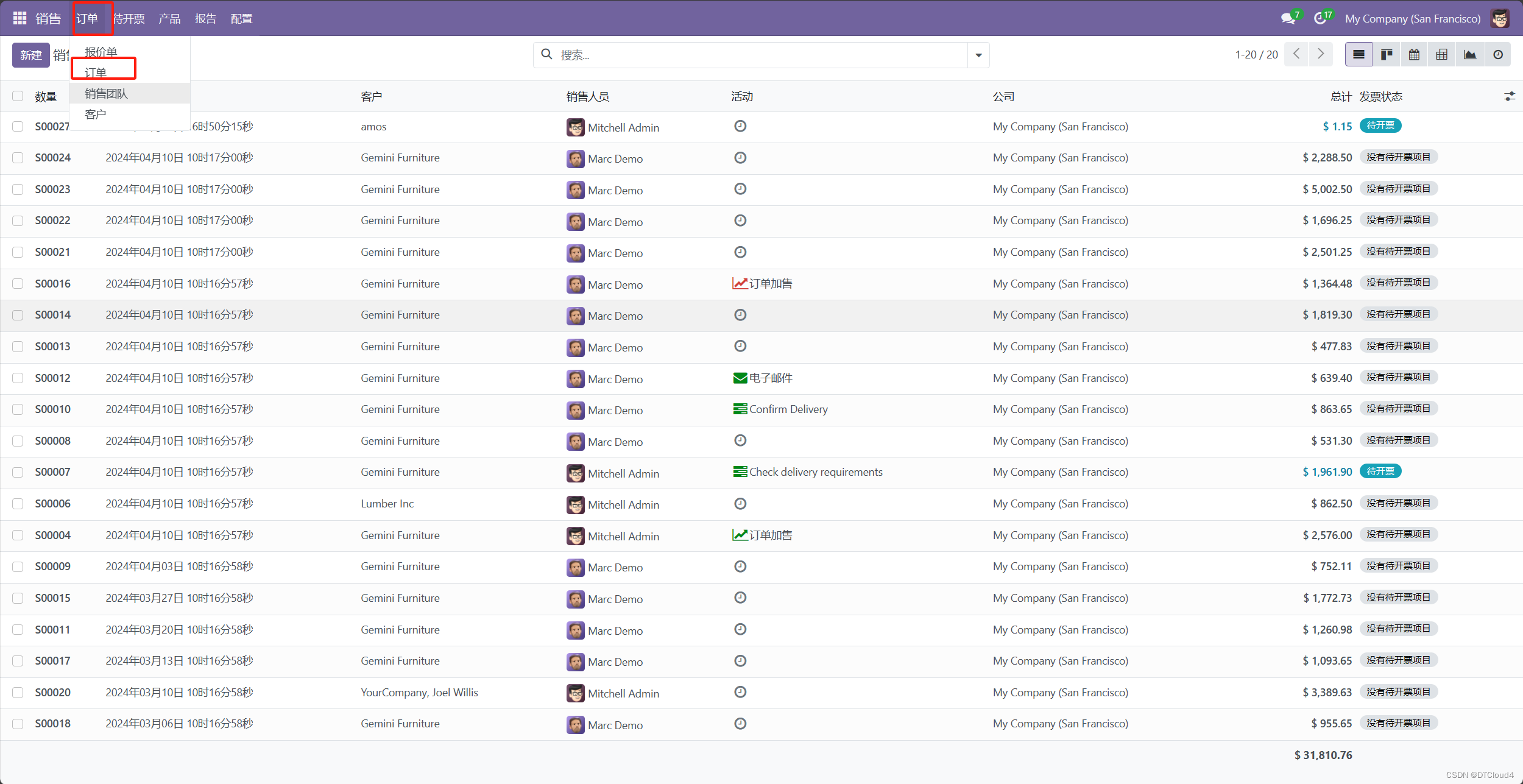Open the conversations message icon
1523x784 pixels.
pyautogui.click(x=1288, y=18)
